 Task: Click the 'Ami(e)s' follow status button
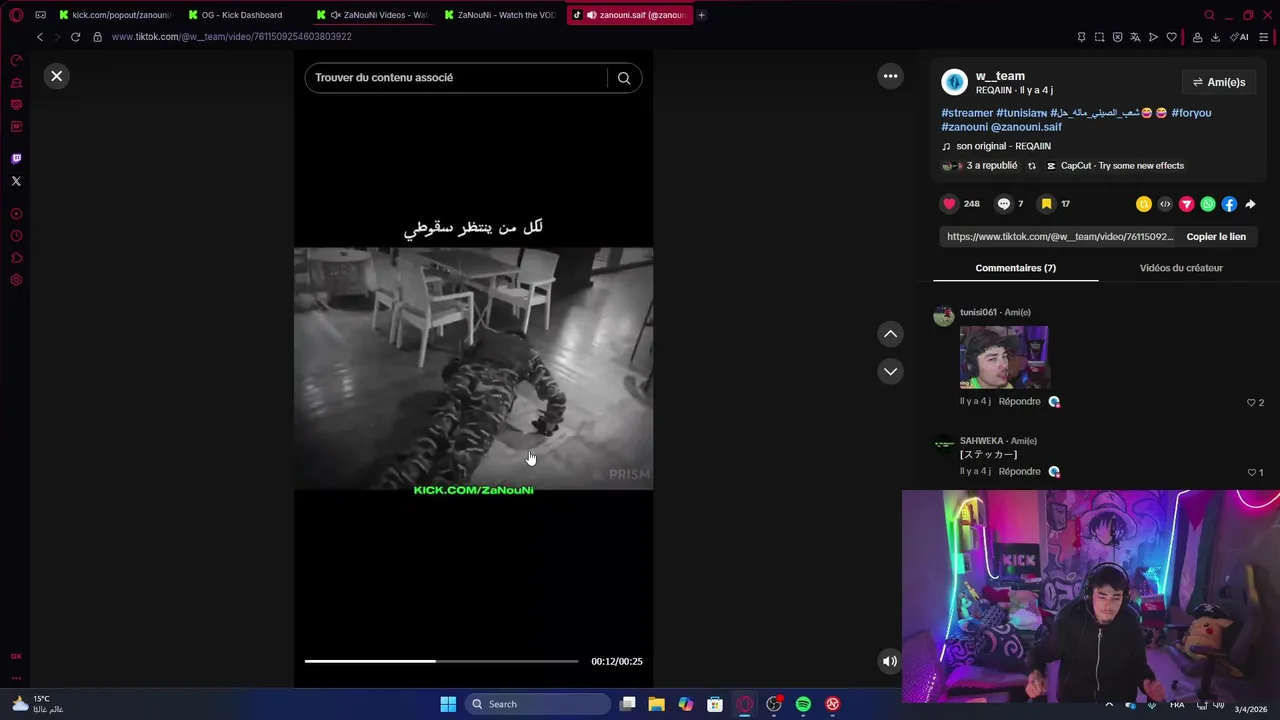click(x=1219, y=82)
